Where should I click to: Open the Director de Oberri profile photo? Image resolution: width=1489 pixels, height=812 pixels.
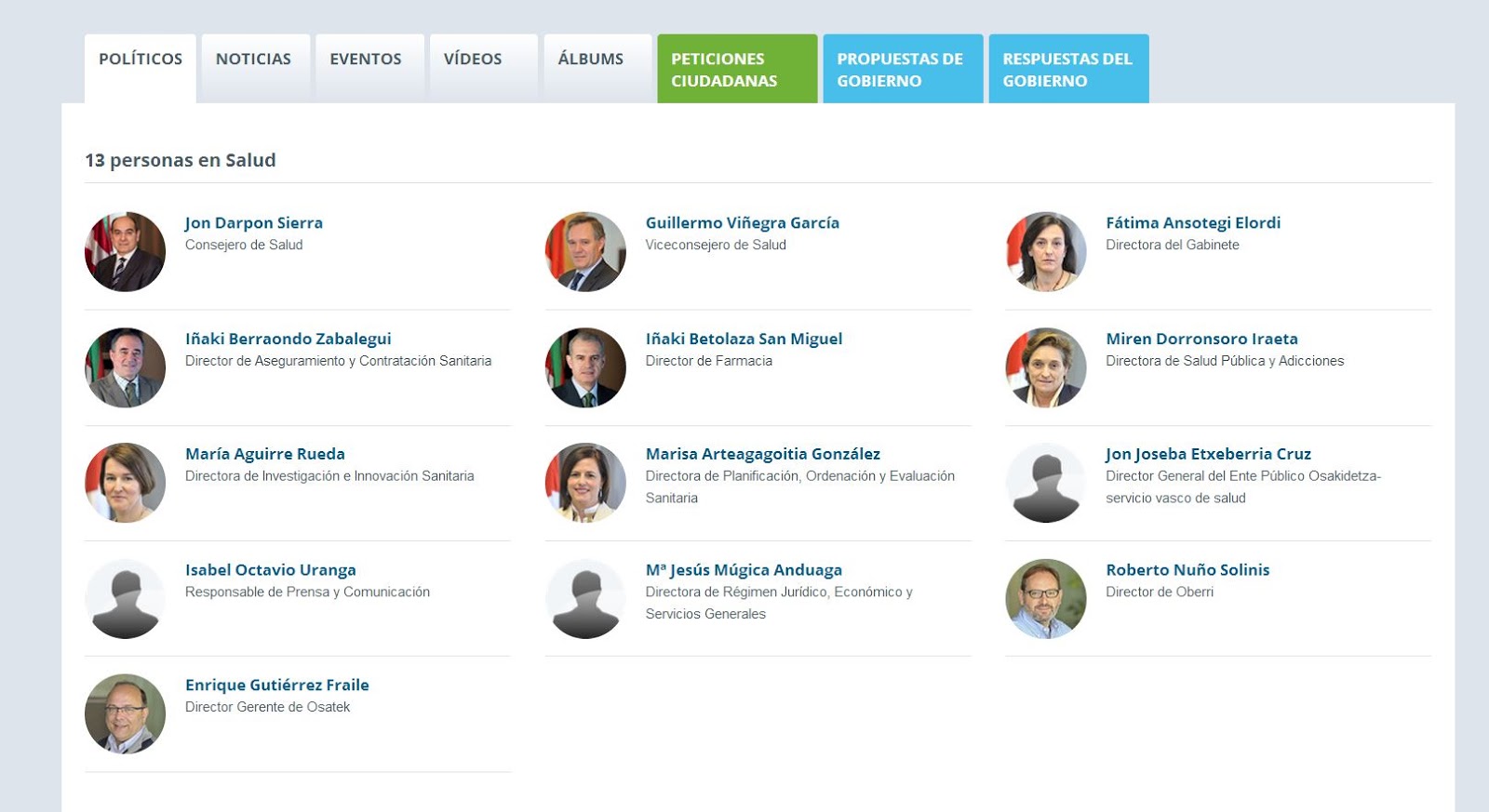coord(1046,599)
